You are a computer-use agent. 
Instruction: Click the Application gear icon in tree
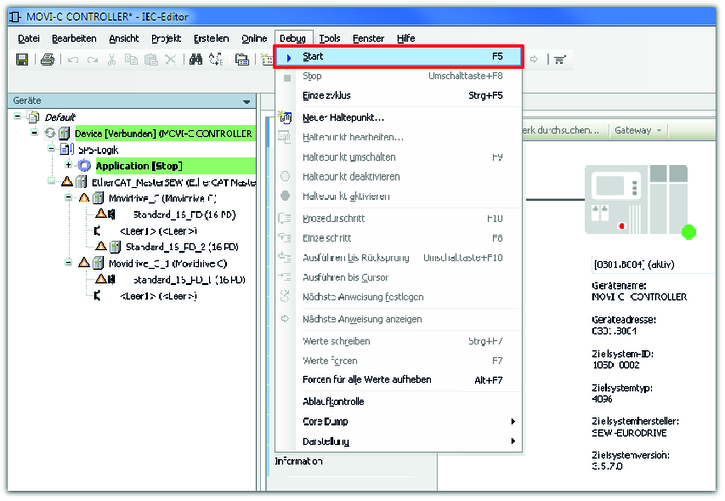tap(84, 165)
